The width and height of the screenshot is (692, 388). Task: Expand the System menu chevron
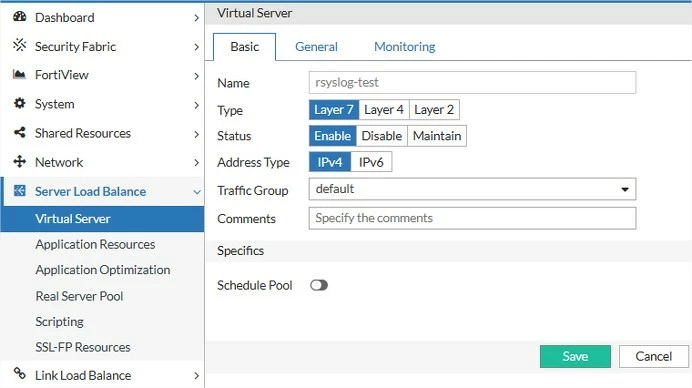click(196, 105)
